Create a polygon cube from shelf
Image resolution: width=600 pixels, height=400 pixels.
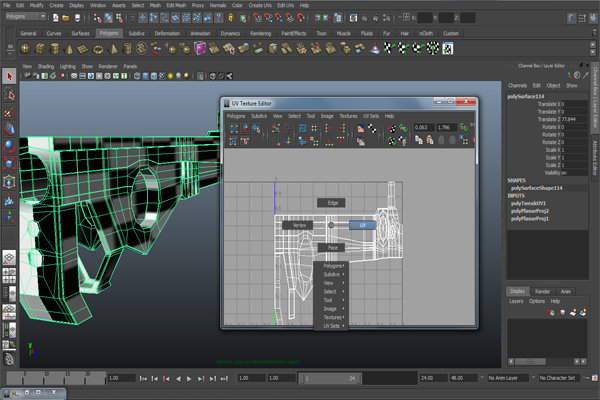coord(40,49)
